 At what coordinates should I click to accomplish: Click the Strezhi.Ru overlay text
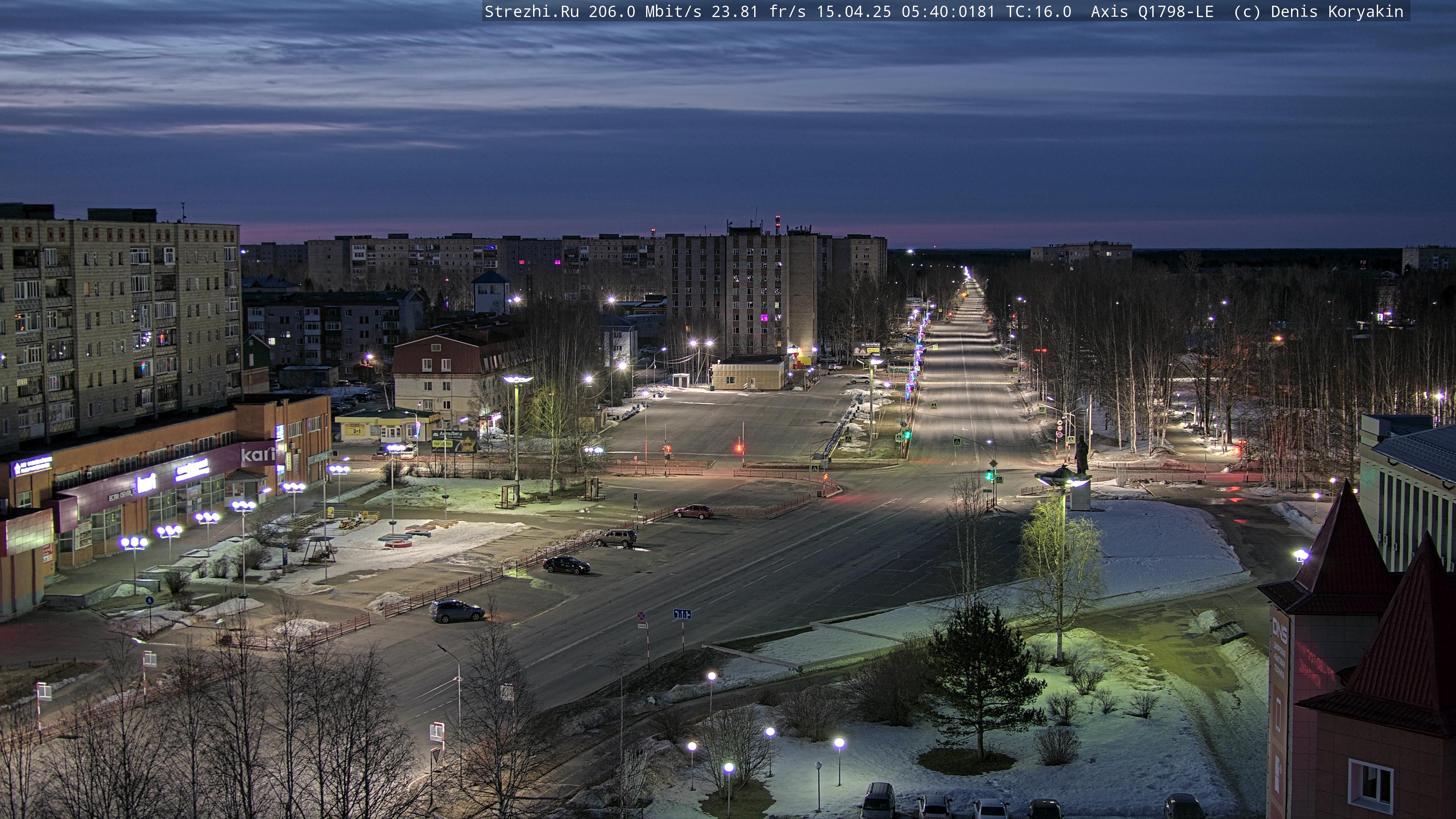532,11
